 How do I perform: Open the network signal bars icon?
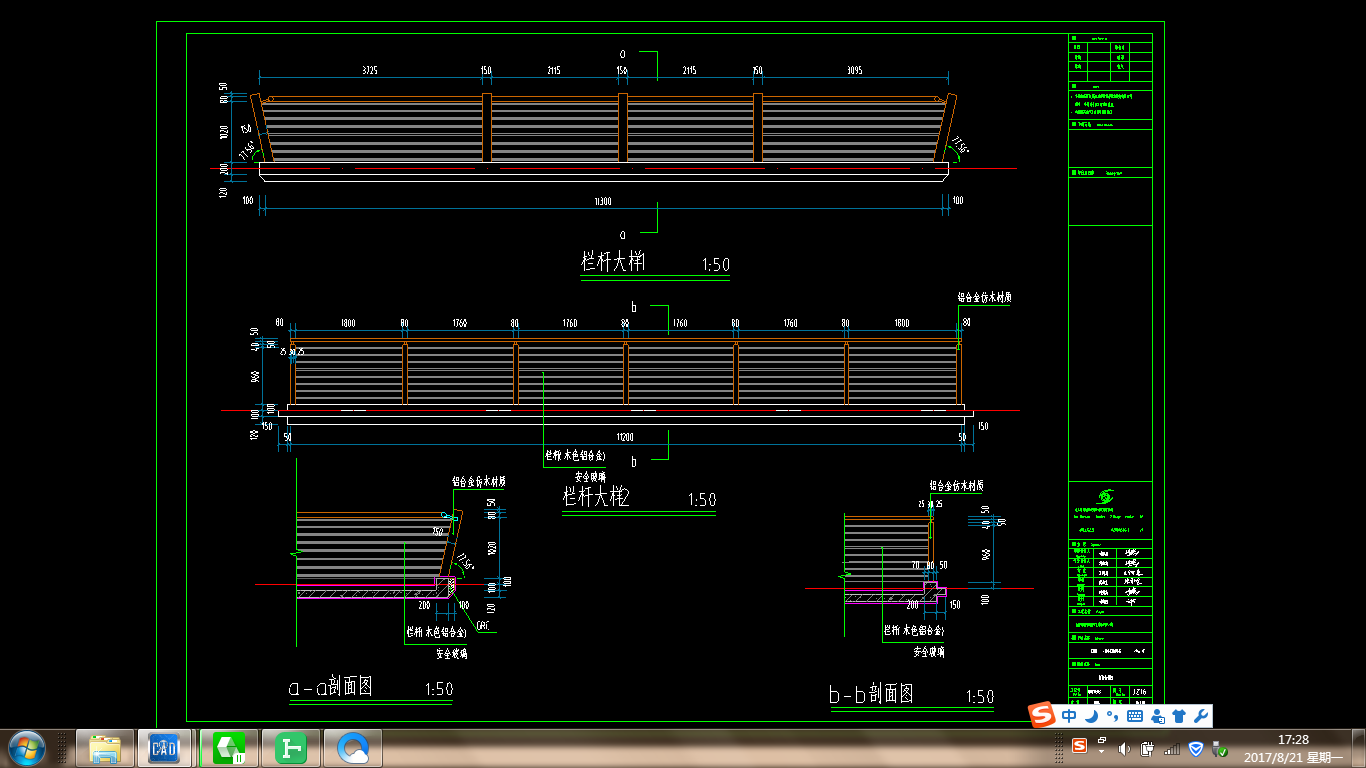coord(1171,748)
